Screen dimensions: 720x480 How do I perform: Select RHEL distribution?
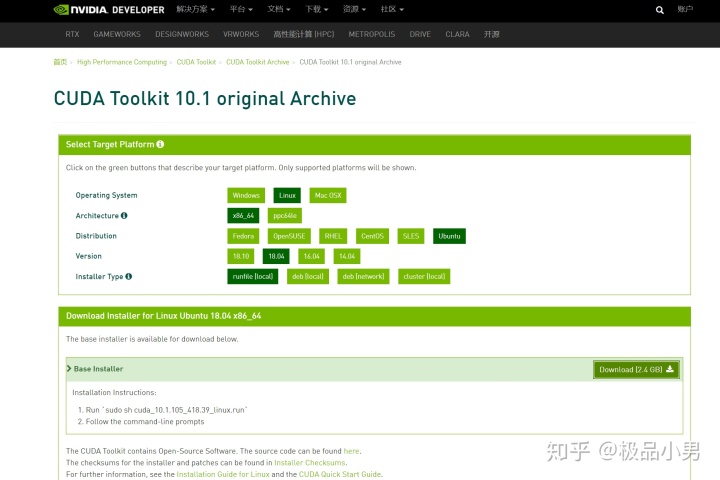[x=333, y=236]
